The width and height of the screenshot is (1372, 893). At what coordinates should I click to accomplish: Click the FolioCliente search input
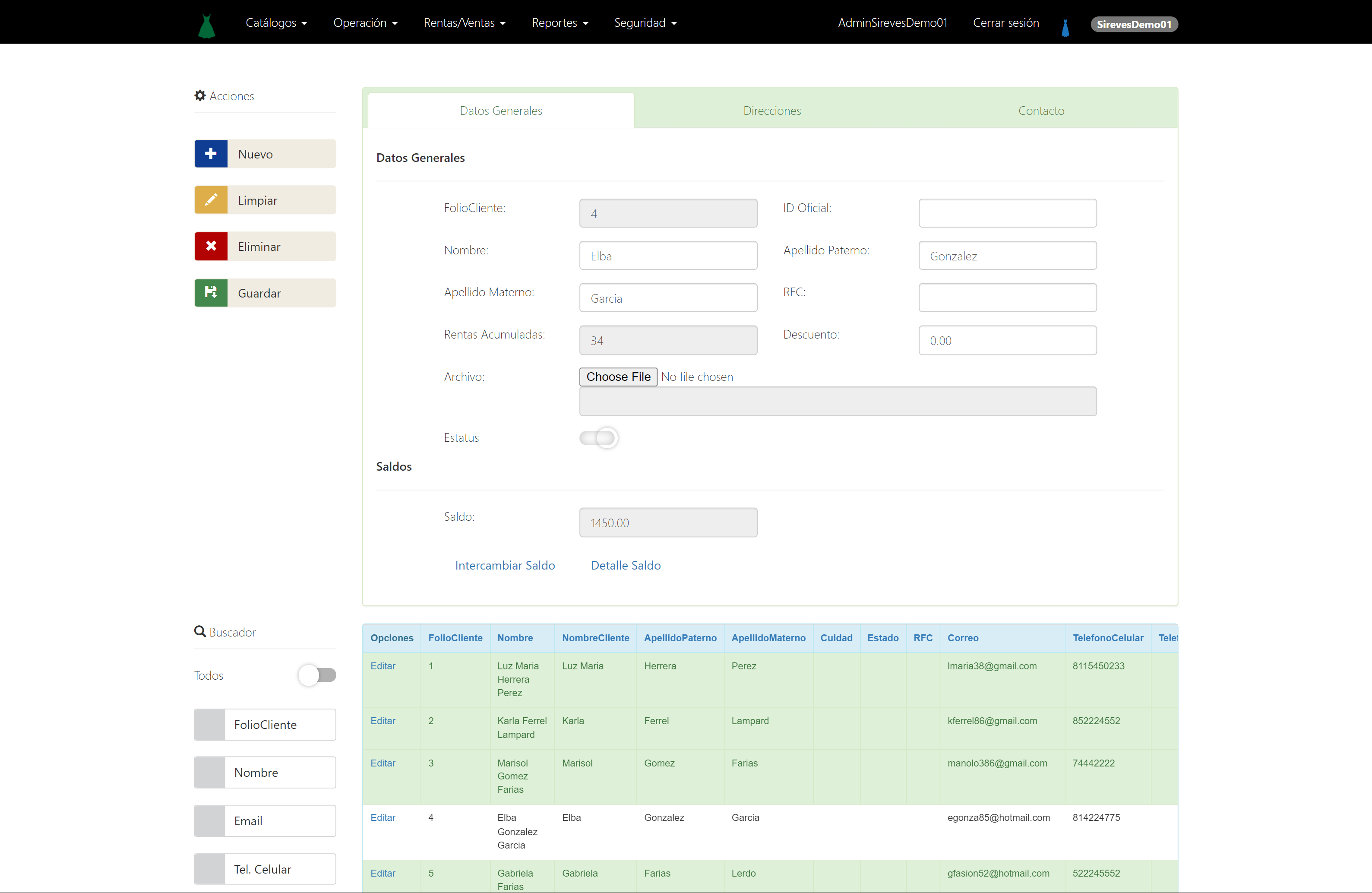[280, 725]
